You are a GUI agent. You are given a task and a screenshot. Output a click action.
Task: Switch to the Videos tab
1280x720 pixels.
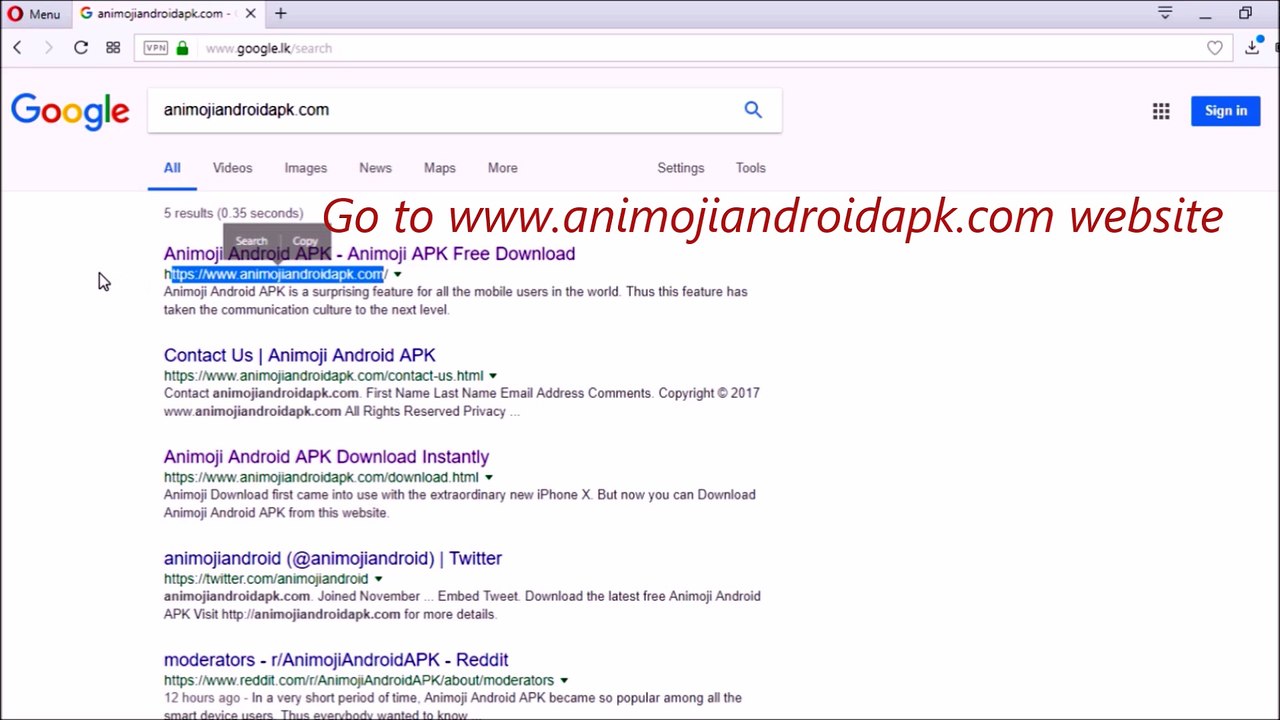pyautogui.click(x=232, y=168)
